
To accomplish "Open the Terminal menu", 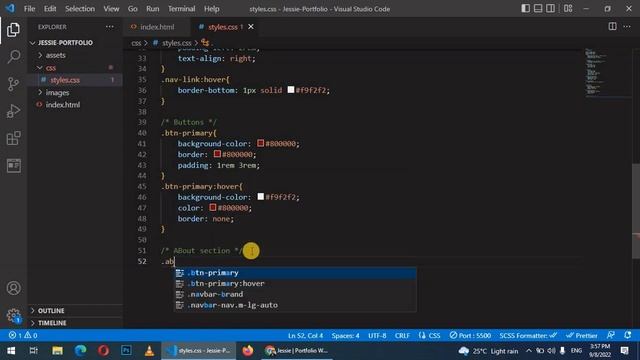I will (x=181, y=9).
